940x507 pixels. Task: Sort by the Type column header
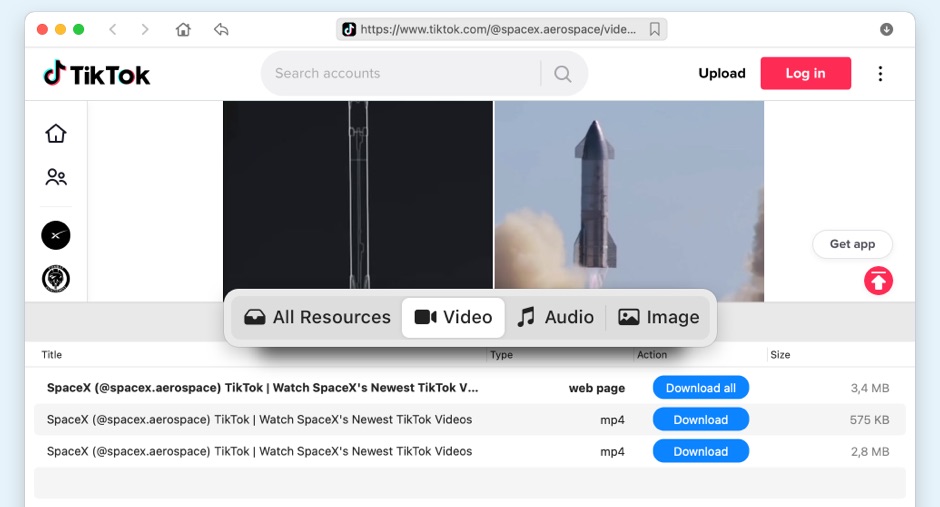click(501, 355)
